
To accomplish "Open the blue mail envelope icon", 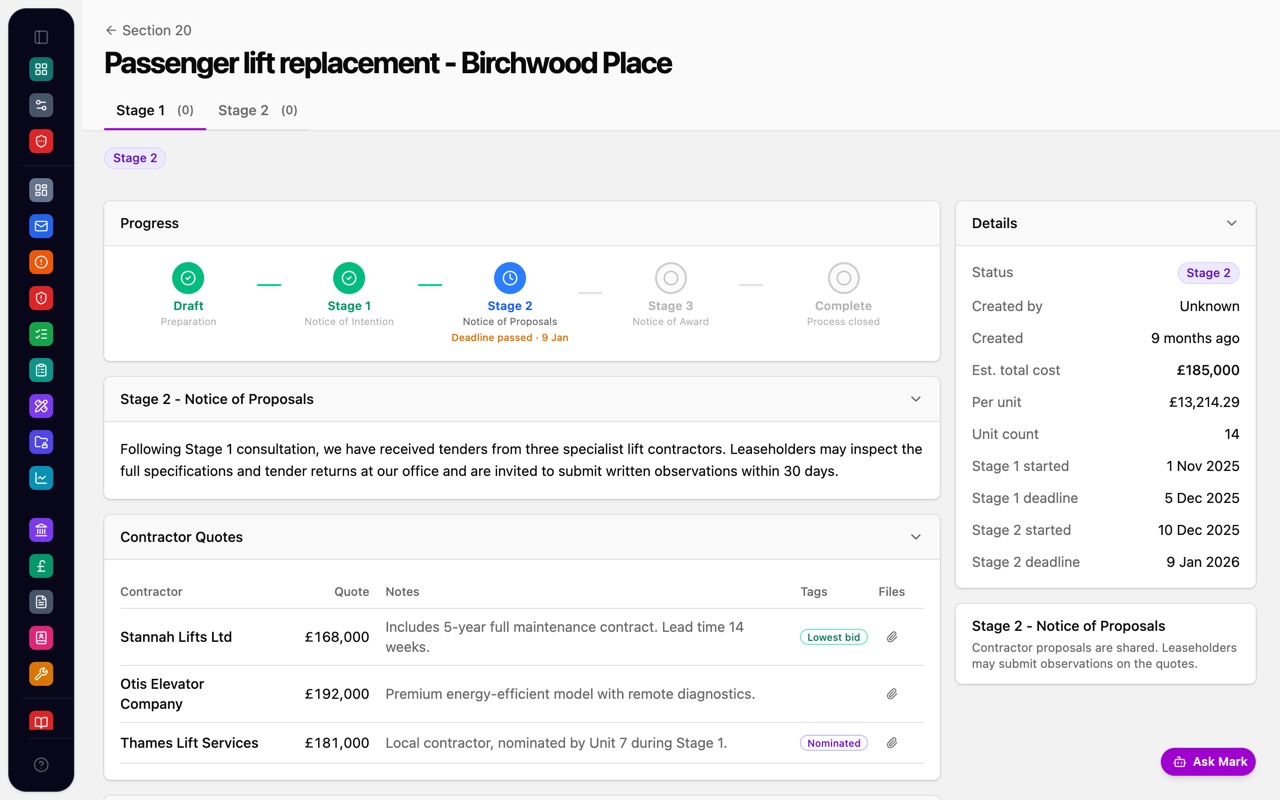I will point(41,226).
